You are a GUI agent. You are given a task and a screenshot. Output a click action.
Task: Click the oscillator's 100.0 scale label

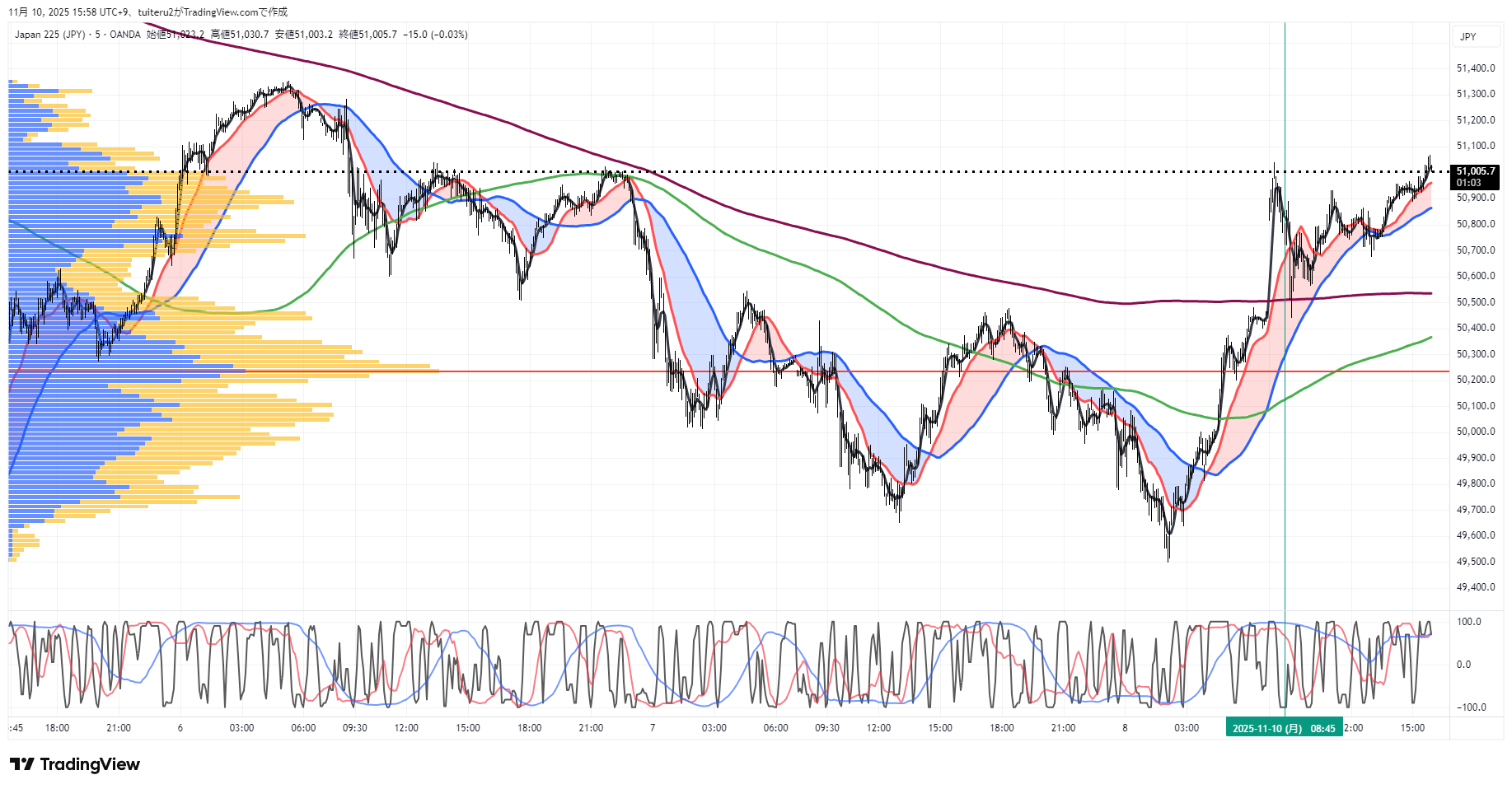click(1469, 622)
